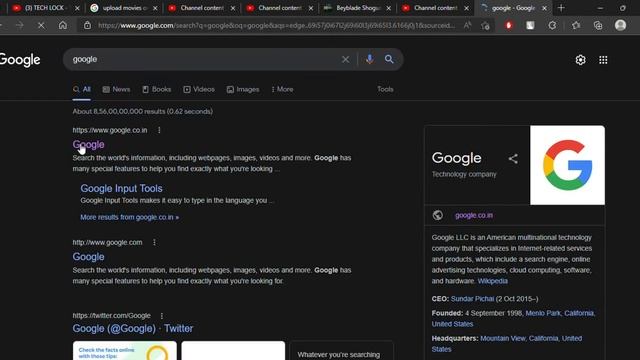Click the globe icon beside google.co.in
640x360 pixels.
pyautogui.click(x=438, y=215)
